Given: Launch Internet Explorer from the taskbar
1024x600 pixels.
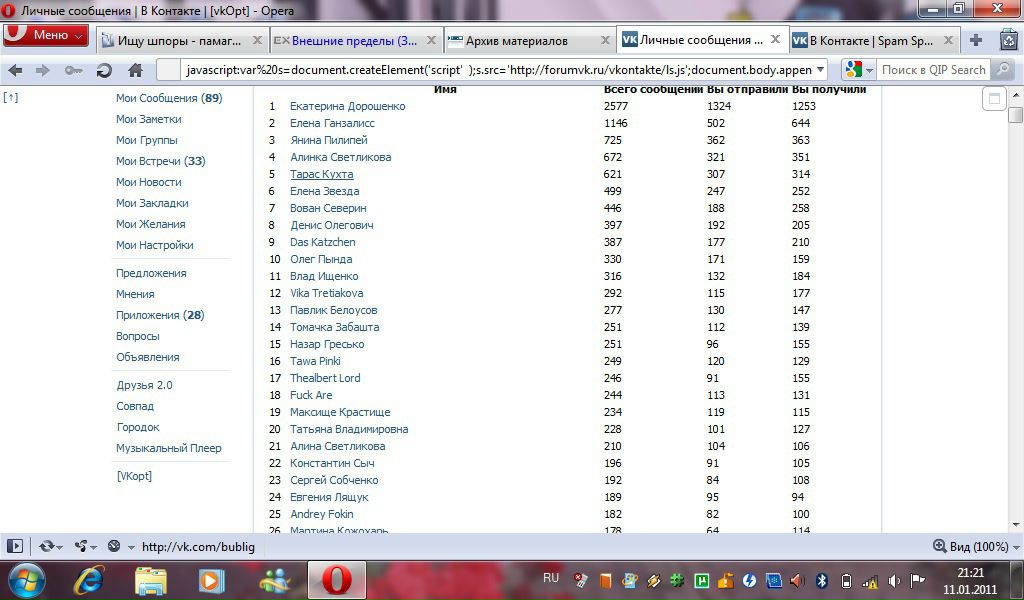Looking at the screenshot, I should click(x=89, y=580).
